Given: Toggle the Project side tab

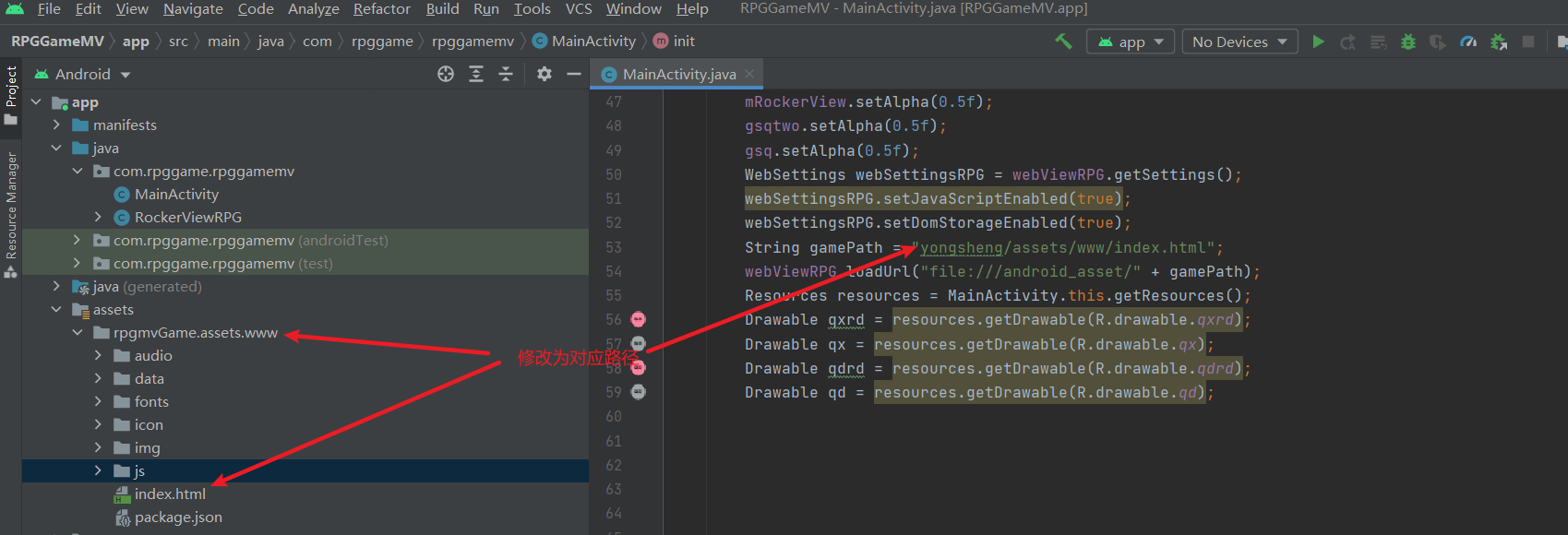Looking at the screenshot, I should point(11,95).
